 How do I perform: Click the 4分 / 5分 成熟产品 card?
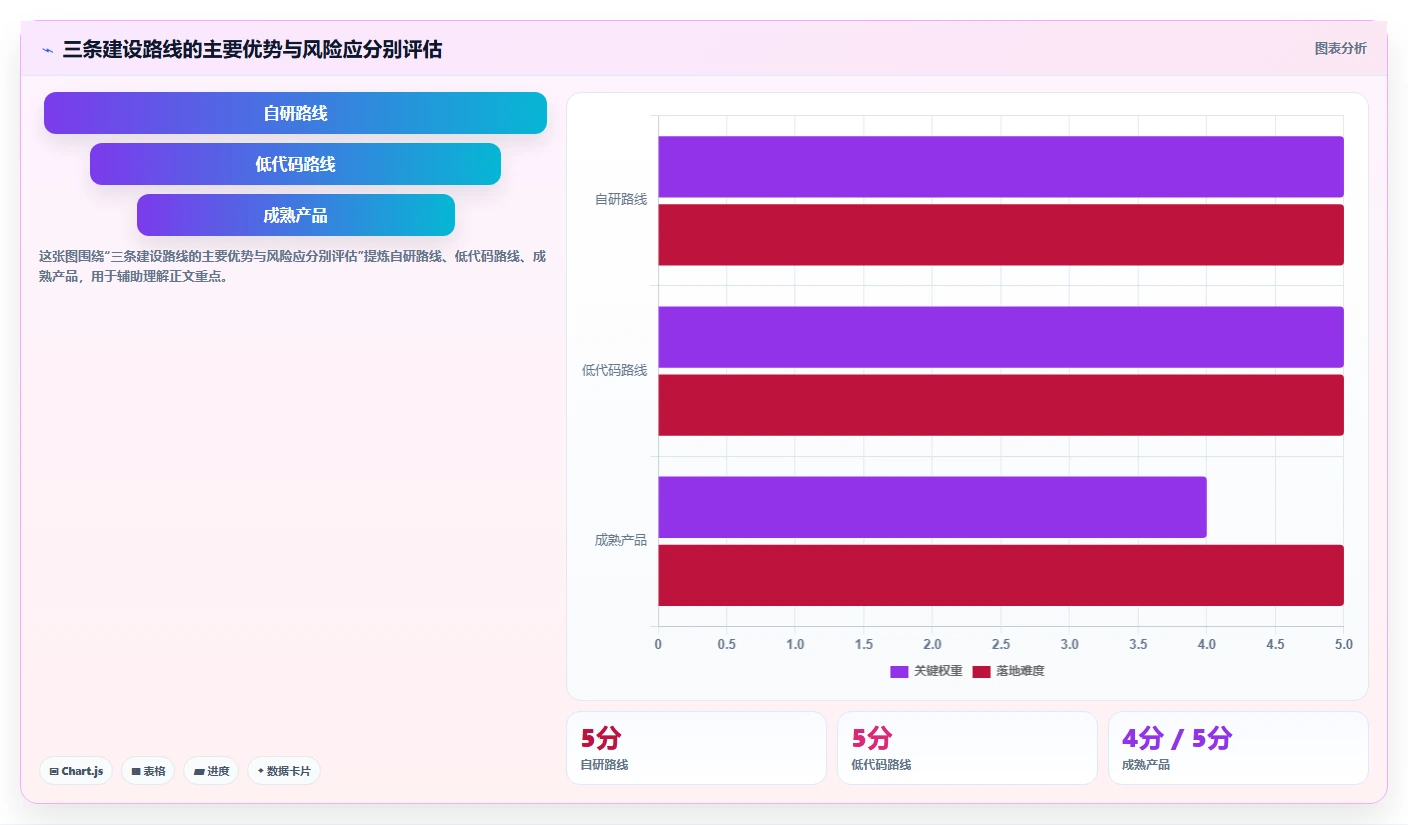coord(1238,748)
